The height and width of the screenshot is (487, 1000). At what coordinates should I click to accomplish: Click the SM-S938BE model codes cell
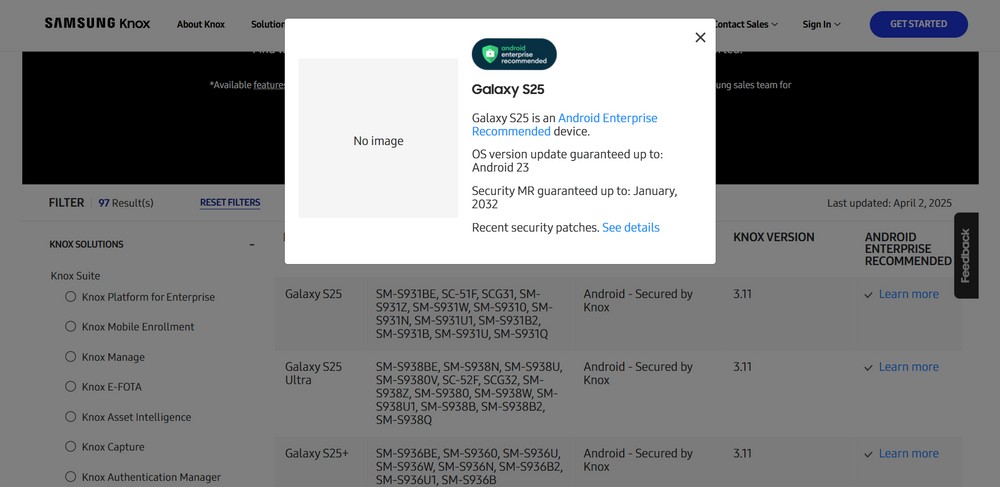(469, 393)
